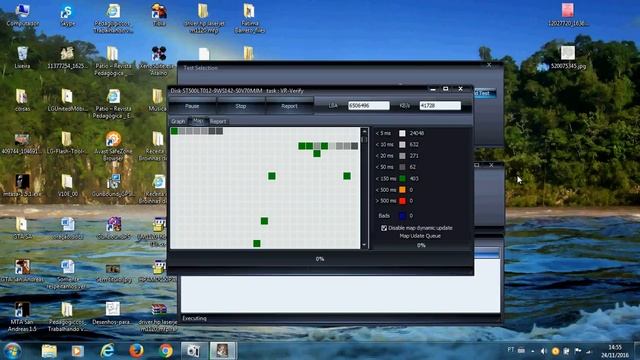
Task: Open Windows Media Player from taskbar
Action: pyautogui.click(x=78, y=351)
